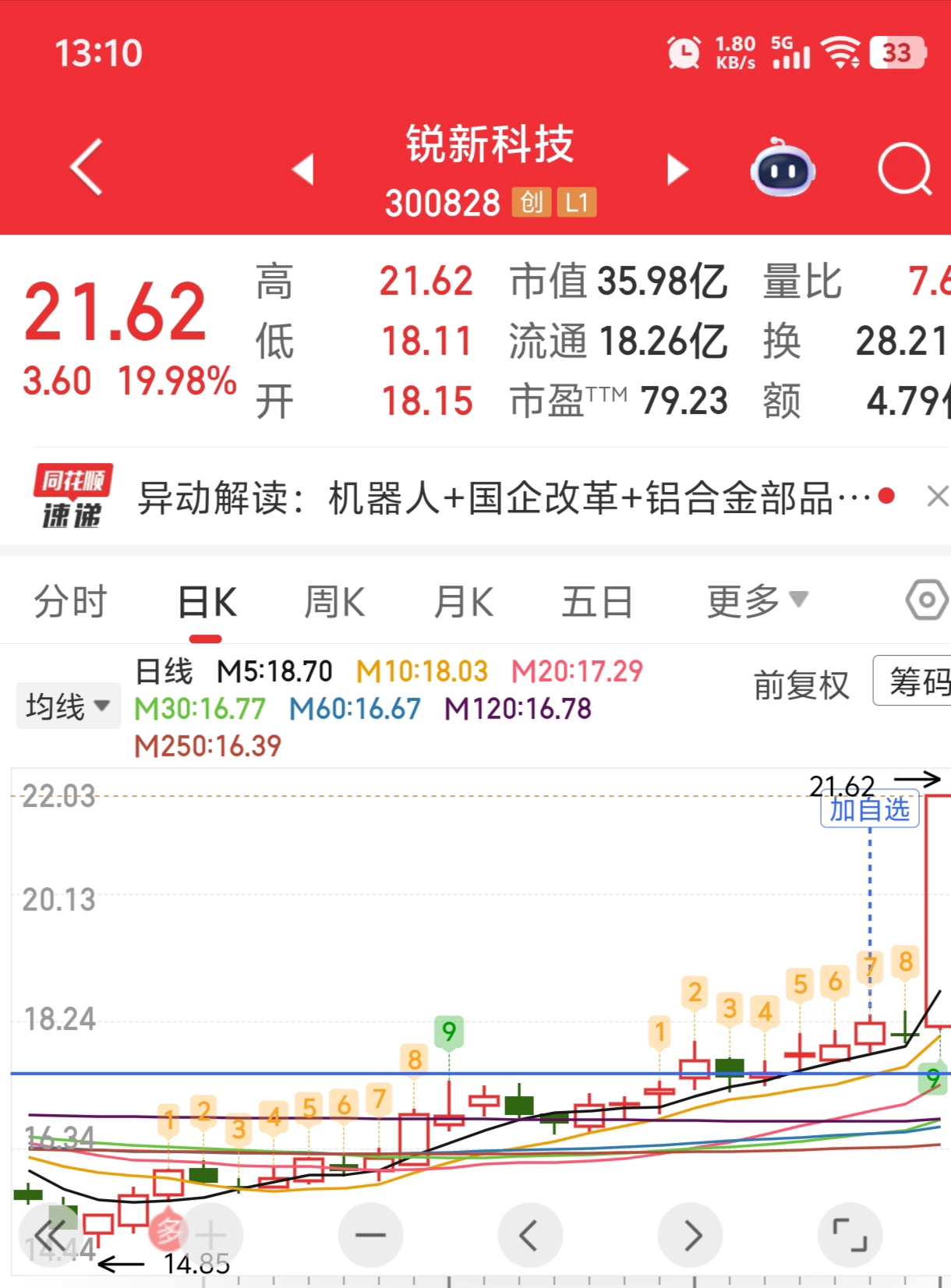Open the 筹码 button
Image resolution: width=951 pixels, height=1288 pixels.
pyautogui.click(x=913, y=681)
